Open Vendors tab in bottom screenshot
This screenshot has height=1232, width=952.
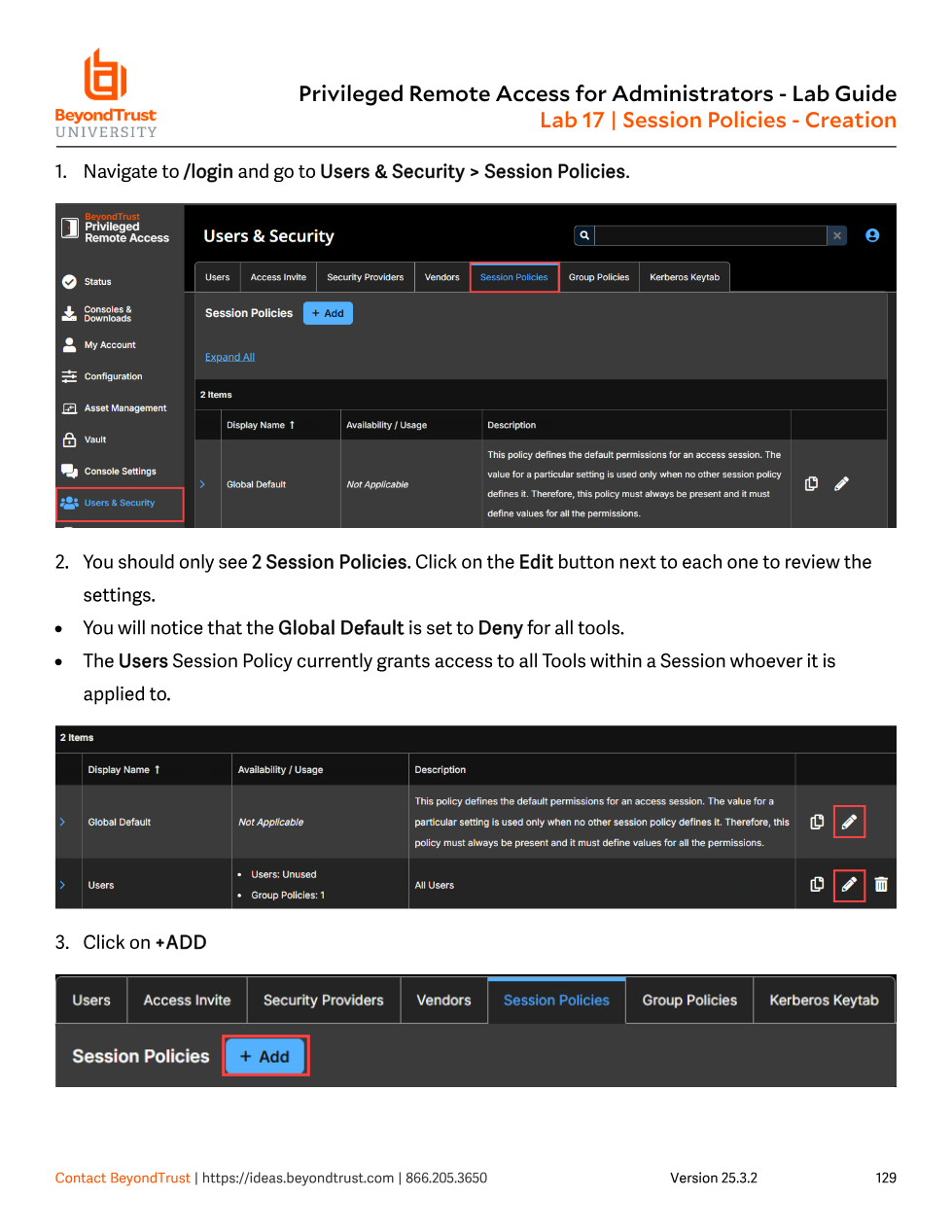coord(443,1001)
